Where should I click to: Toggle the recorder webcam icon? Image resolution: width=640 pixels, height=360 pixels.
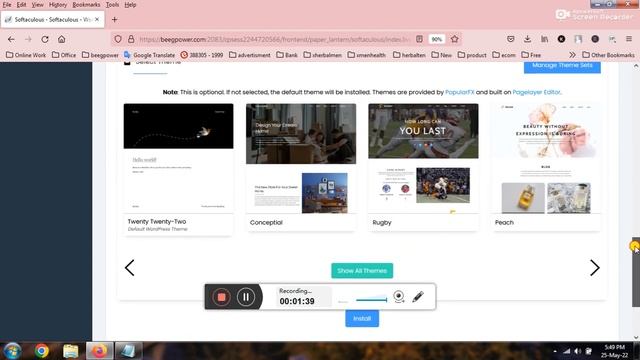399,297
